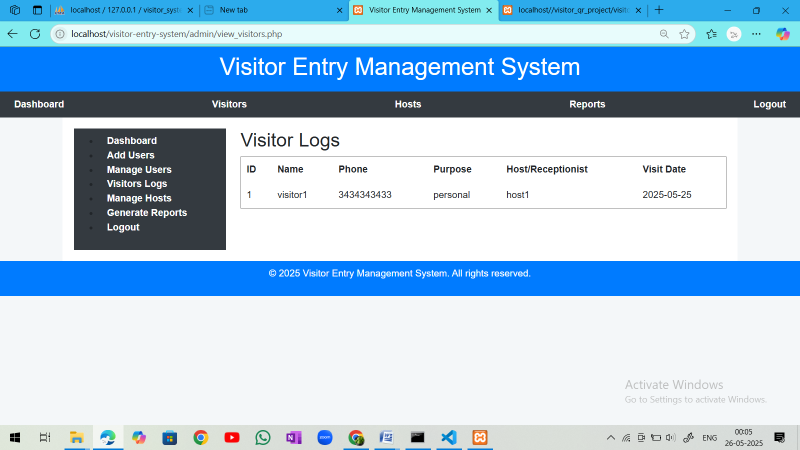Switch to phpMyAdmin localhost tab
Image resolution: width=800 pixels, height=450 pixels.
point(125,10)
